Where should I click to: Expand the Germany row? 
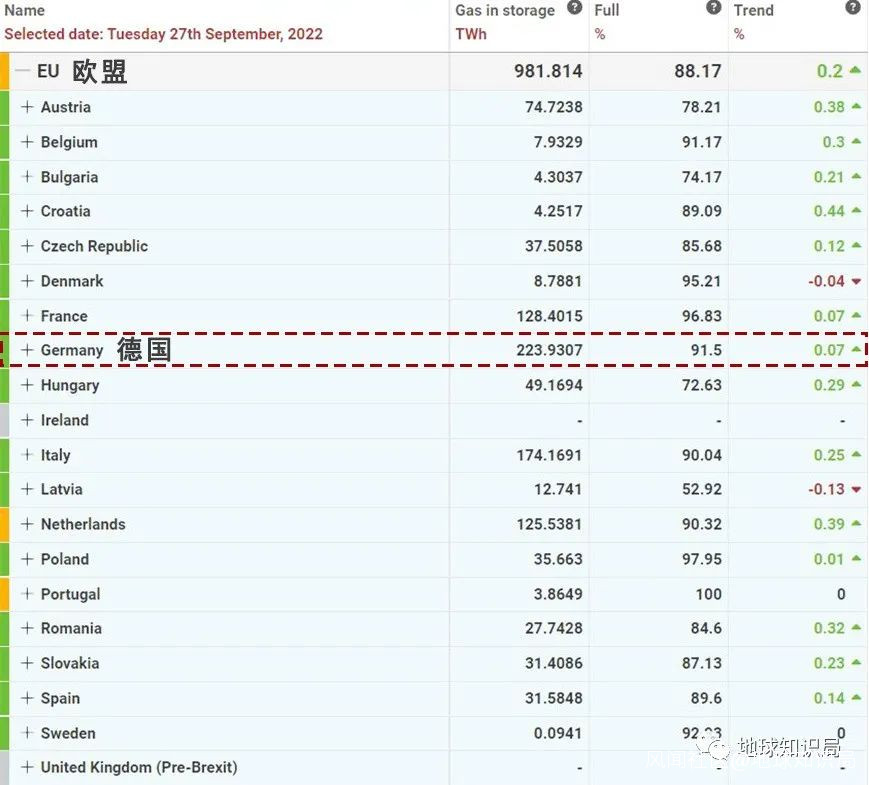(27, 350)
